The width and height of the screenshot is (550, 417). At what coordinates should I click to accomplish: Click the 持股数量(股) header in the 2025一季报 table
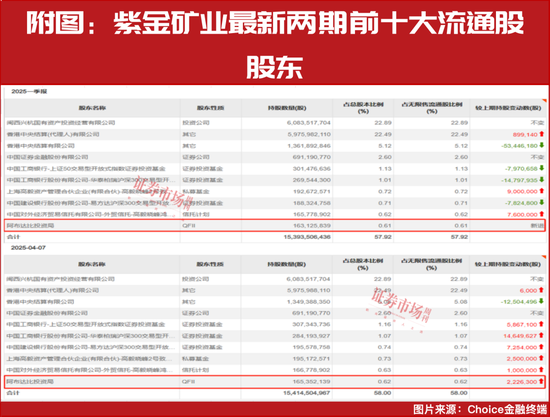coord(287,108)
